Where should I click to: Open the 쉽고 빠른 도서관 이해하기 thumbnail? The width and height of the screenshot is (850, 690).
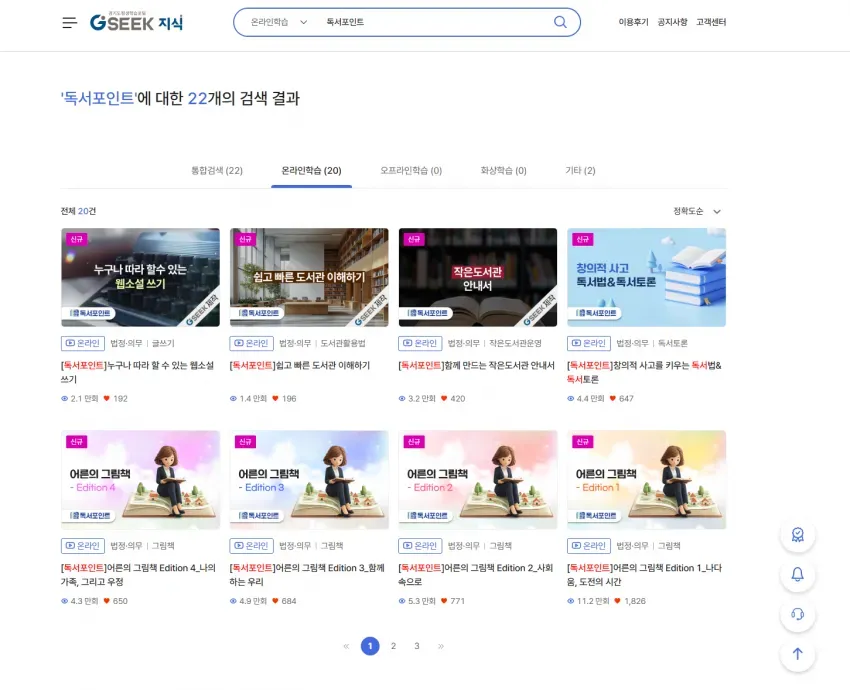coord(309,278)
